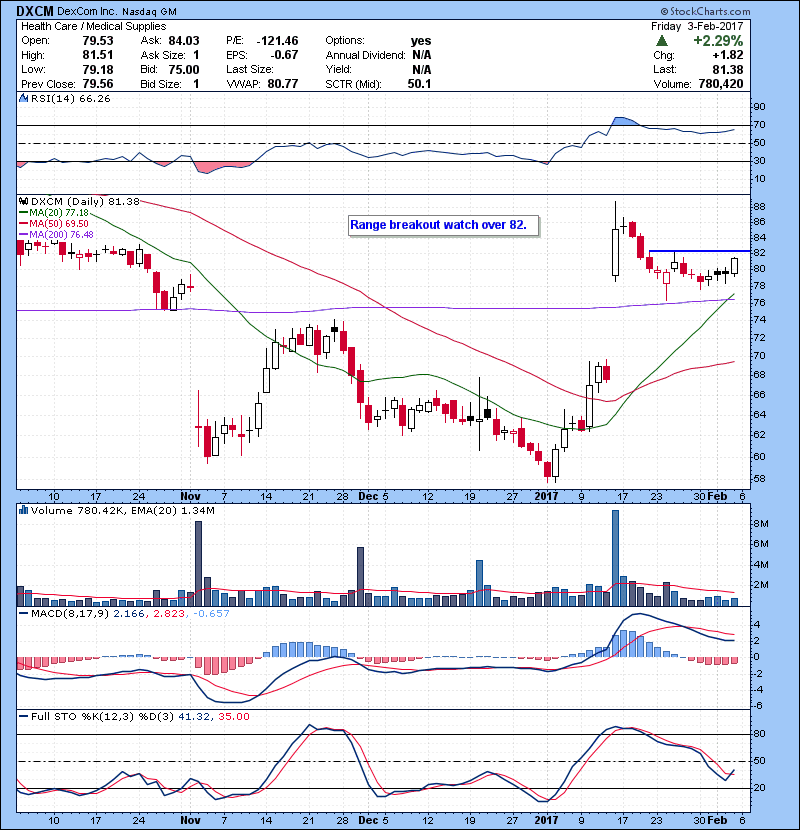Click the DXCM (Daily) 81.38 price label
The width and height of the screenshot is (800, 830).
coord(85,201)
